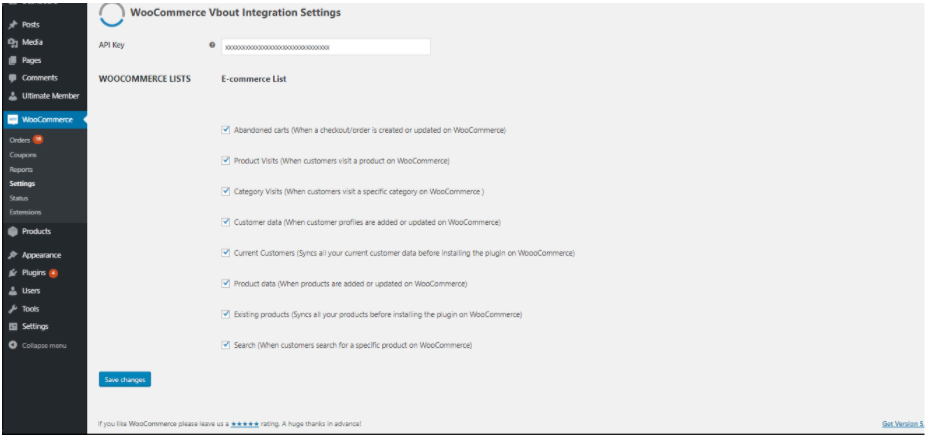
Task: Click the Media icon in sidebar
Action: point(13,43)
